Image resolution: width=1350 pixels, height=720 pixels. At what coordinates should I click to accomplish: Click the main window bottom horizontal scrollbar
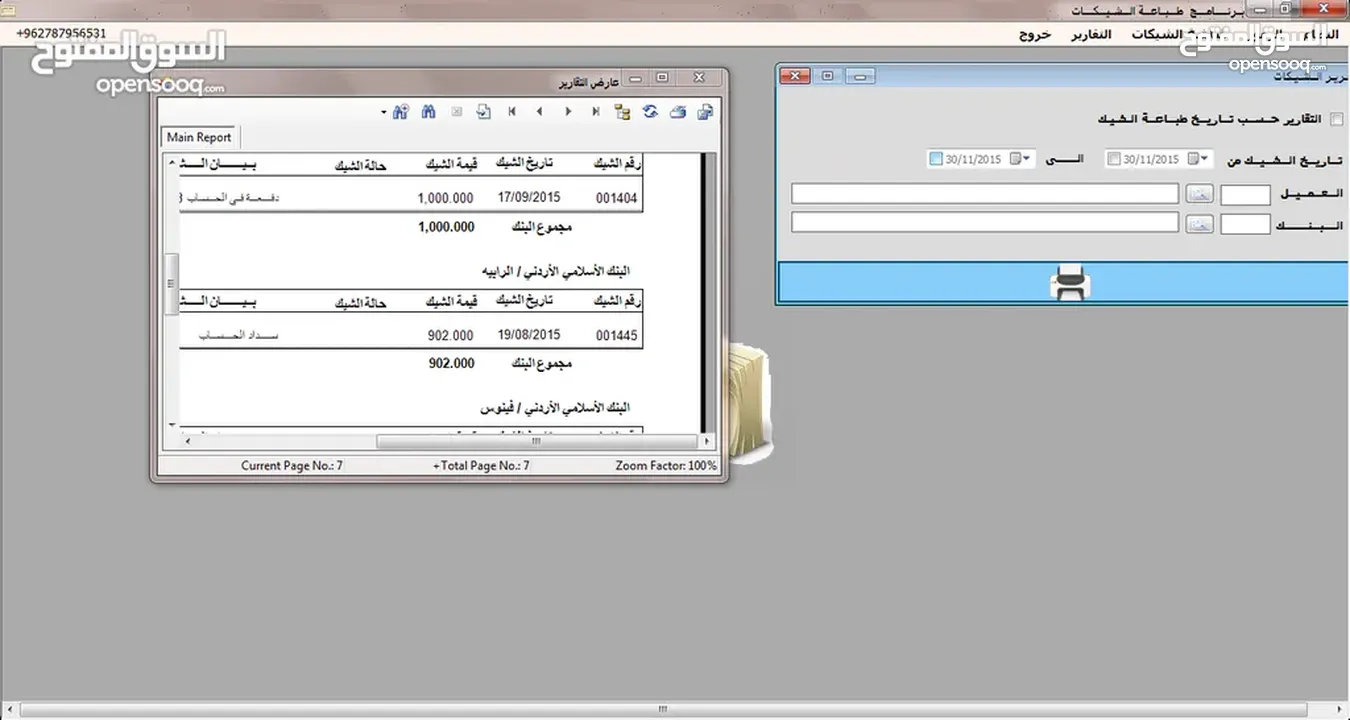(x=663, y=709)
